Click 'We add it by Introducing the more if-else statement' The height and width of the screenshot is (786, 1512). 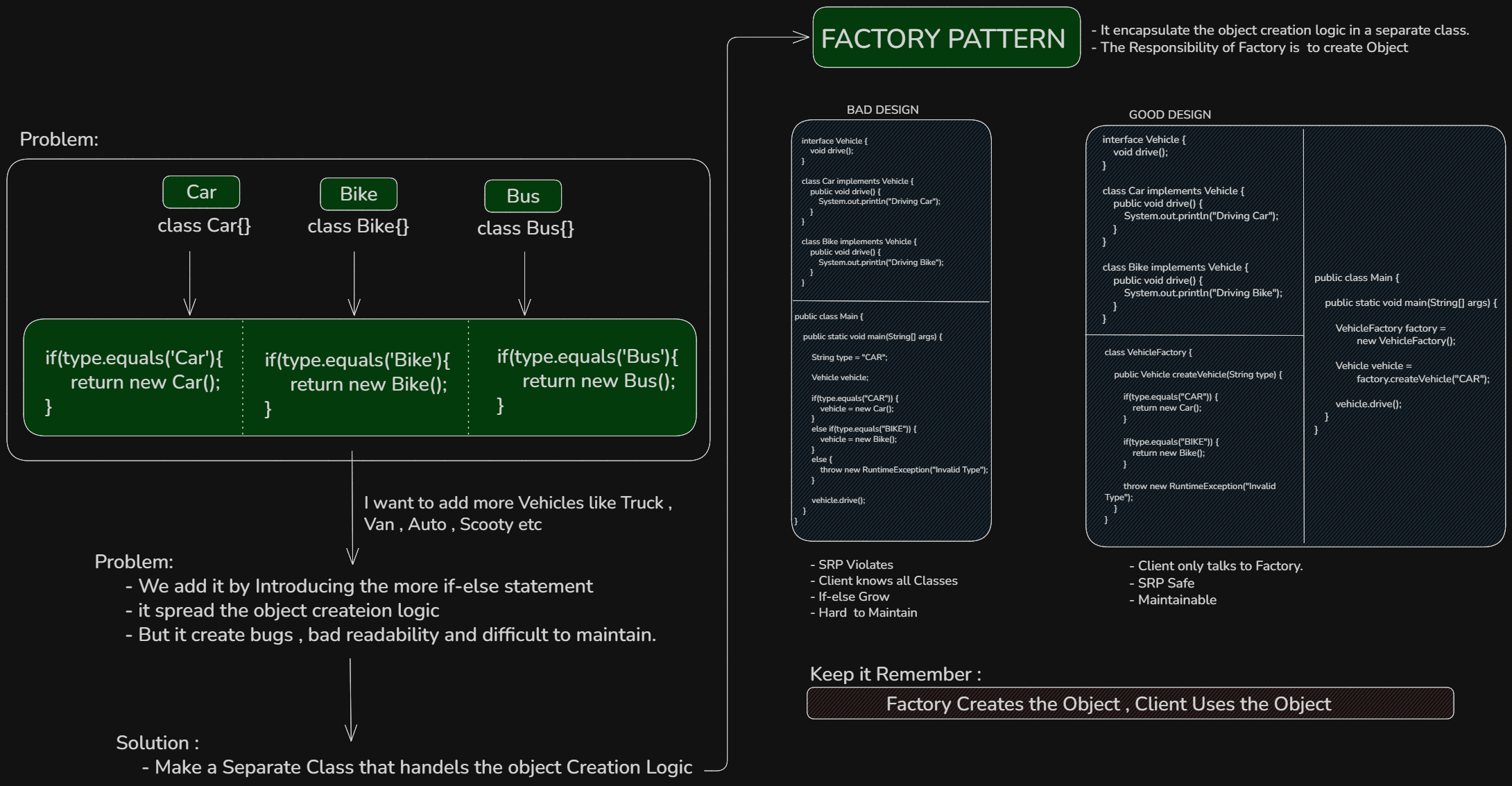[x=359, y=586]
